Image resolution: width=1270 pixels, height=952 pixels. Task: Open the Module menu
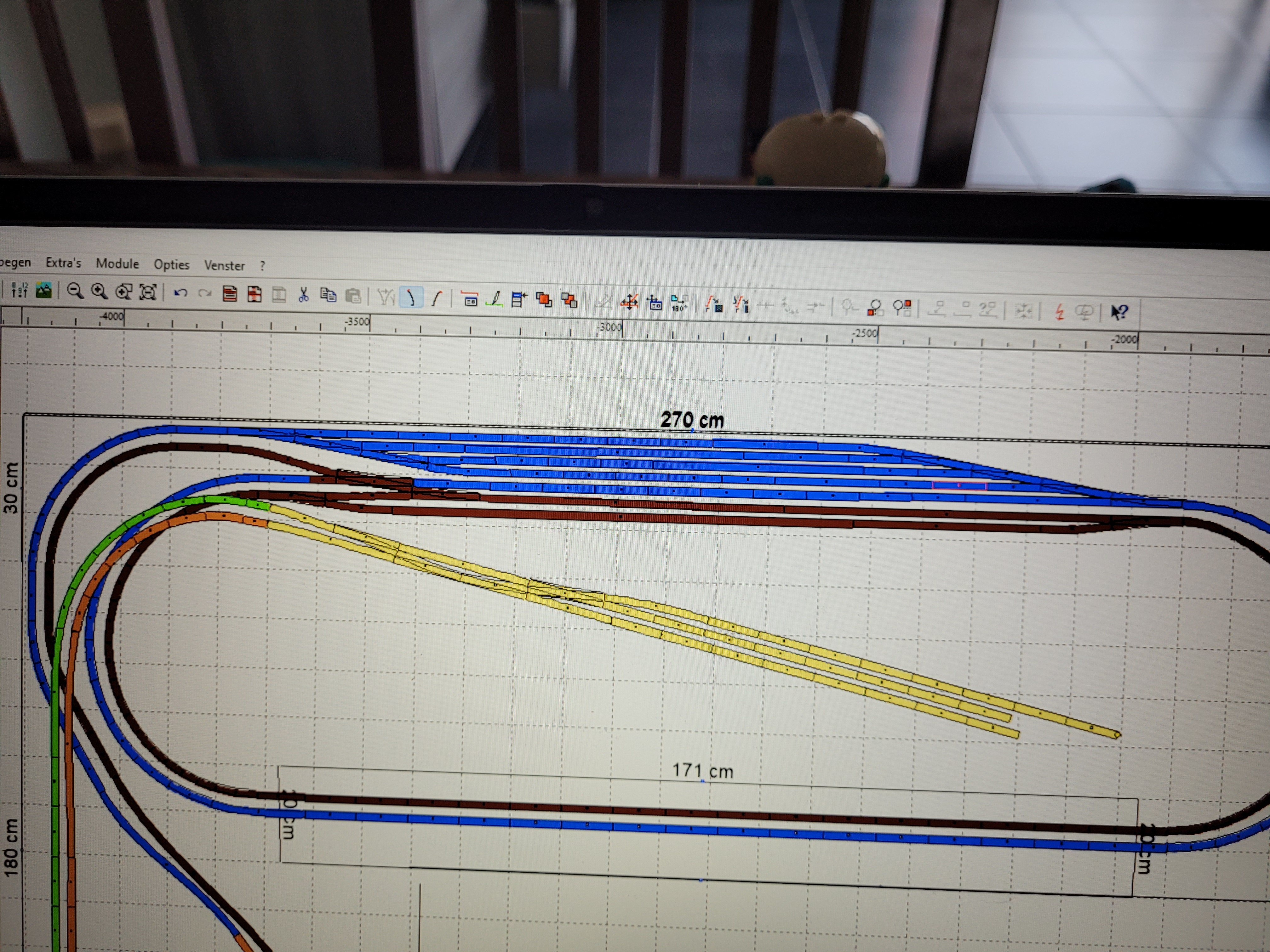coord(117,263)
